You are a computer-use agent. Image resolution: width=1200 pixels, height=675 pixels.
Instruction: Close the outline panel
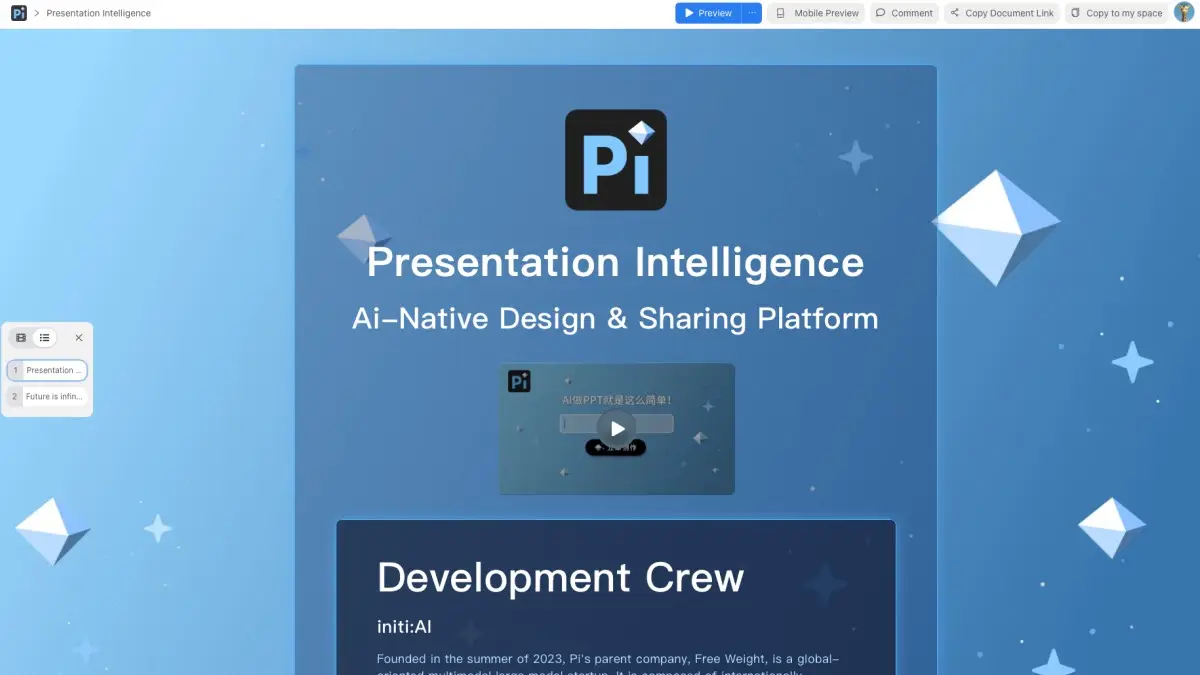[x=79, y=338]
